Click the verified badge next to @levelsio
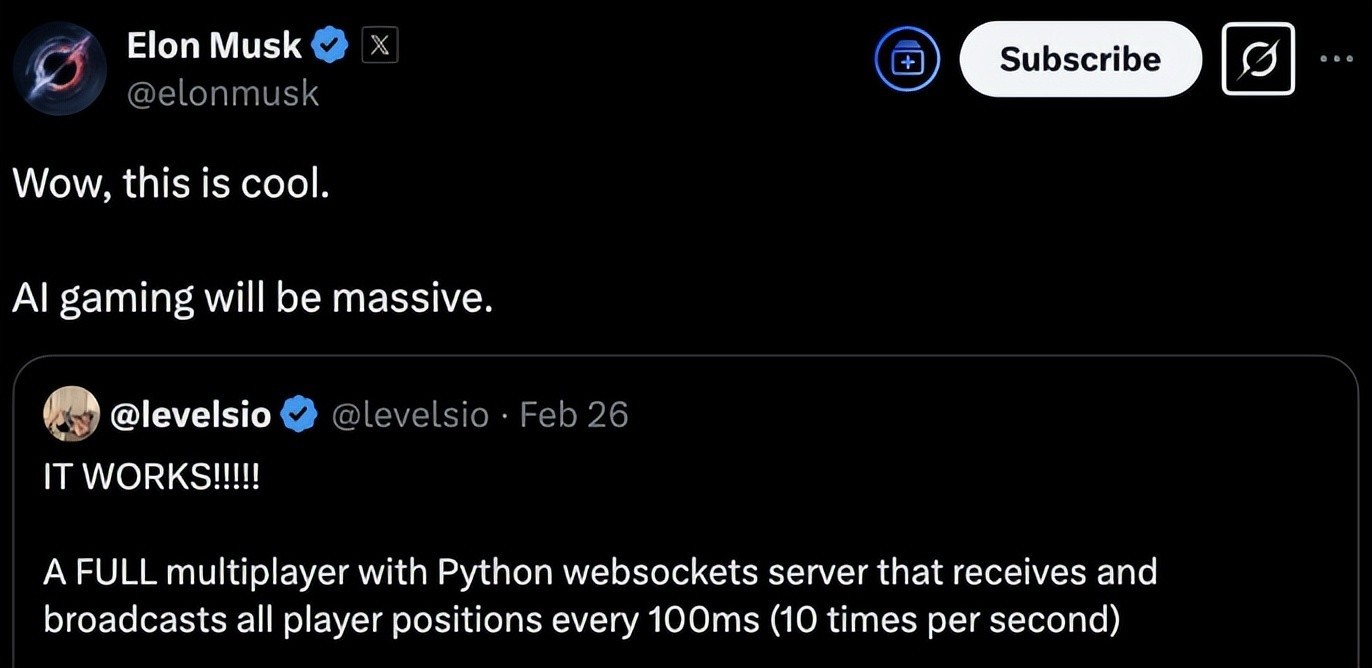1372x668 pixels. tap(297, 414)
